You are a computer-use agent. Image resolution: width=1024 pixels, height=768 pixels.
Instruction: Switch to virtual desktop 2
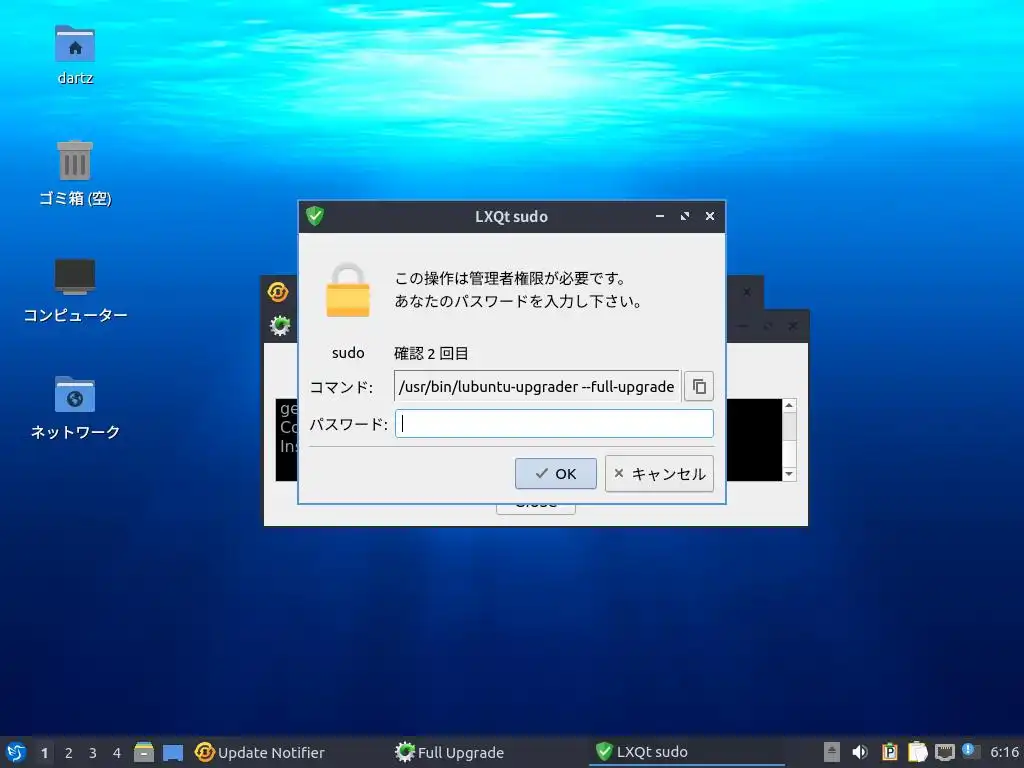click(x=69, y=753)
